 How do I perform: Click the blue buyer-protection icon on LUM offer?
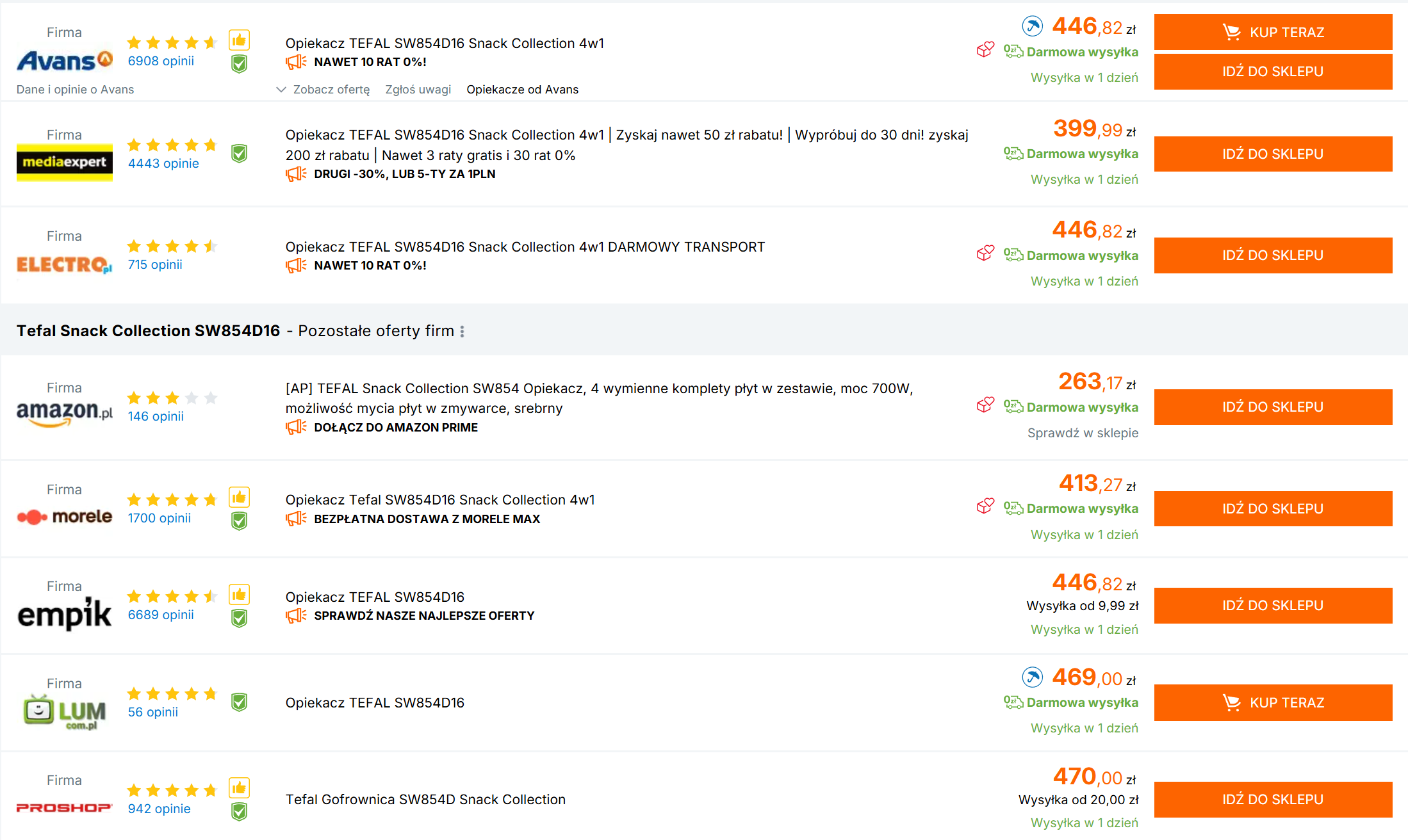click(1032, 677)
